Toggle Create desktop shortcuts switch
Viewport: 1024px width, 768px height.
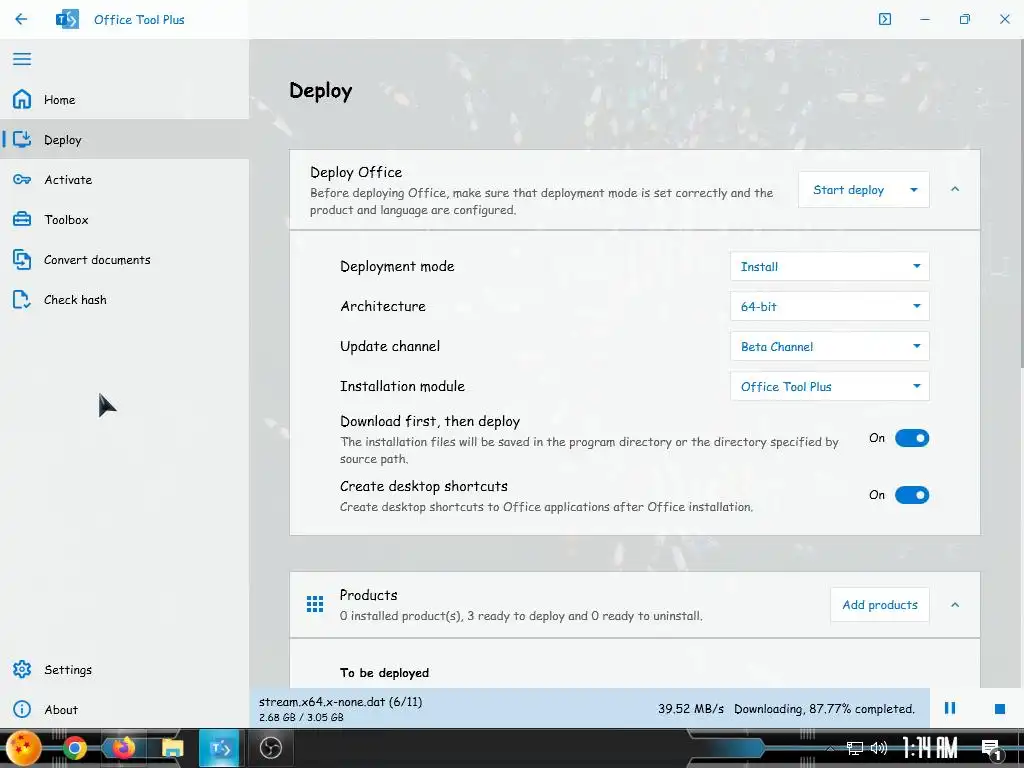(x=912, y=495)
